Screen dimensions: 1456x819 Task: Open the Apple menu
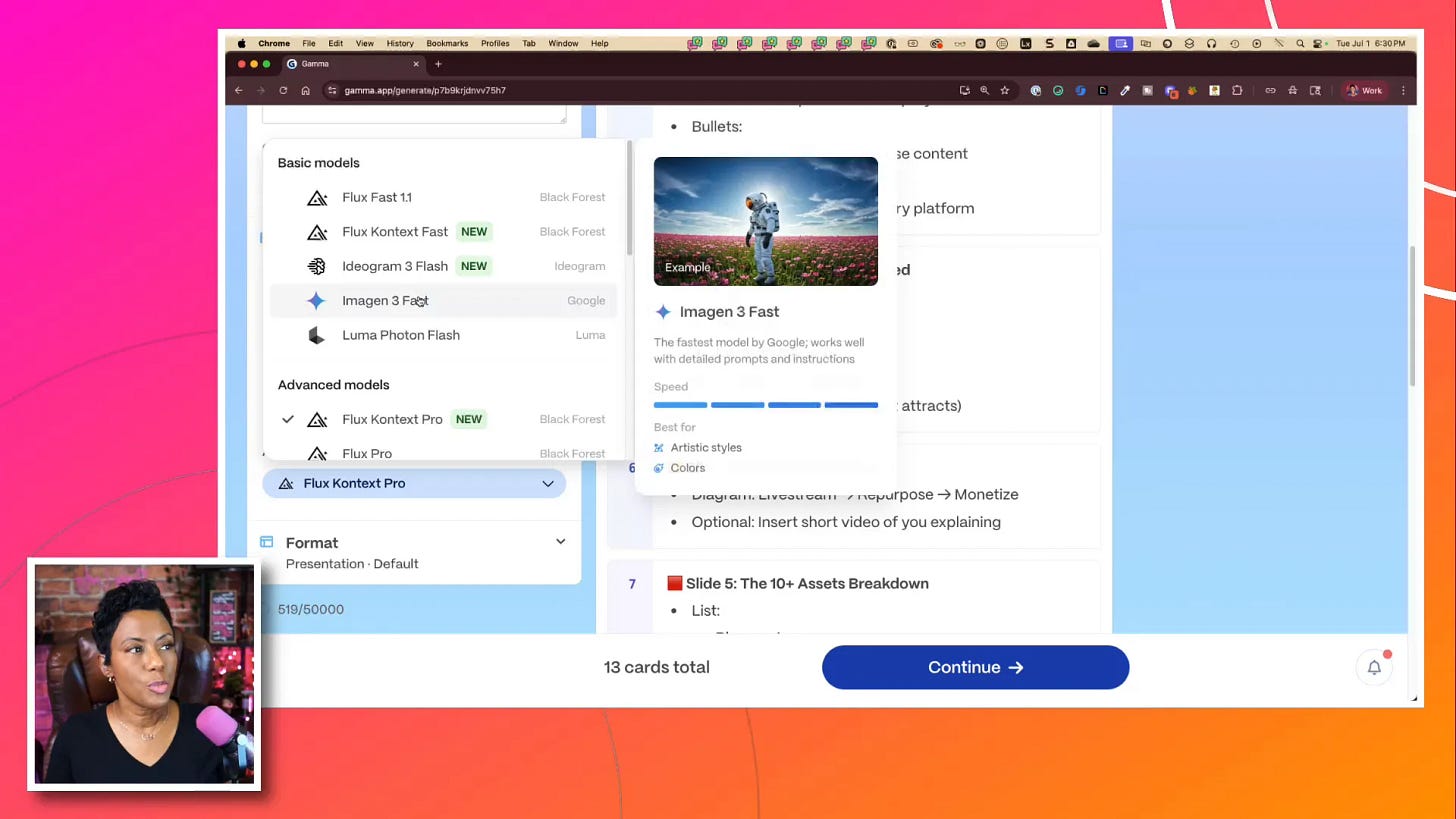(241, 43)
